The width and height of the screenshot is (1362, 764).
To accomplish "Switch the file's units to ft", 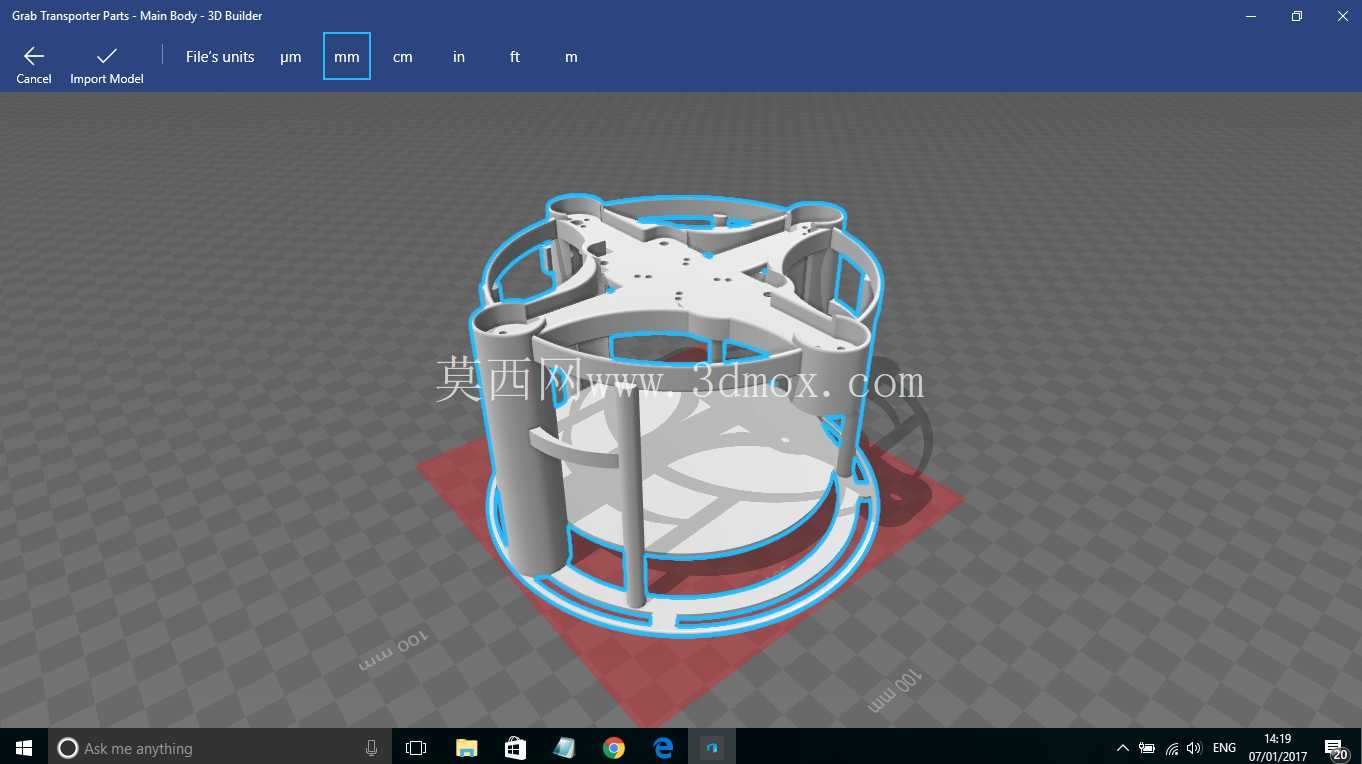I will [515, 57].
